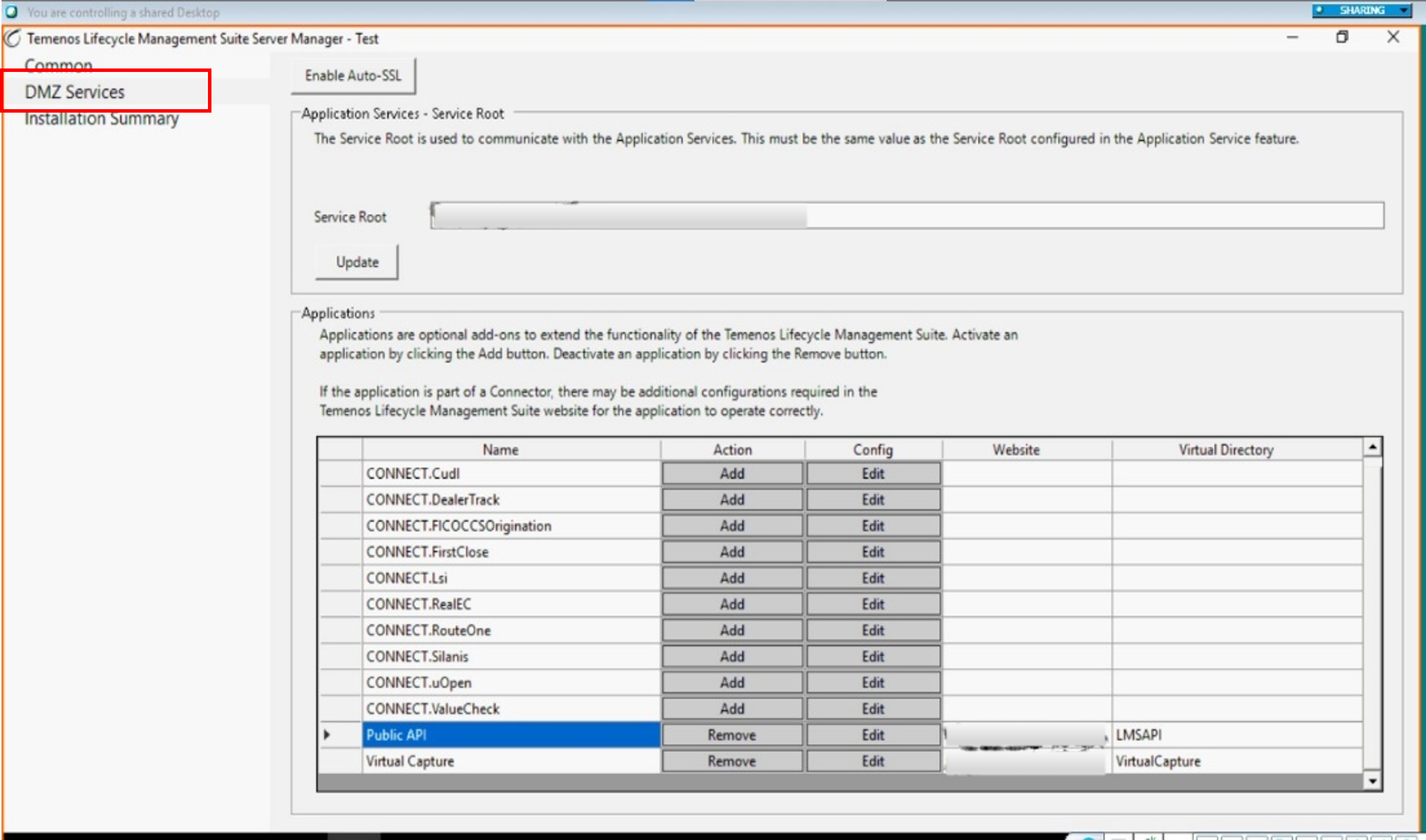Add the CONNECT.FICOCCSOrigination application

click(732, 525)
